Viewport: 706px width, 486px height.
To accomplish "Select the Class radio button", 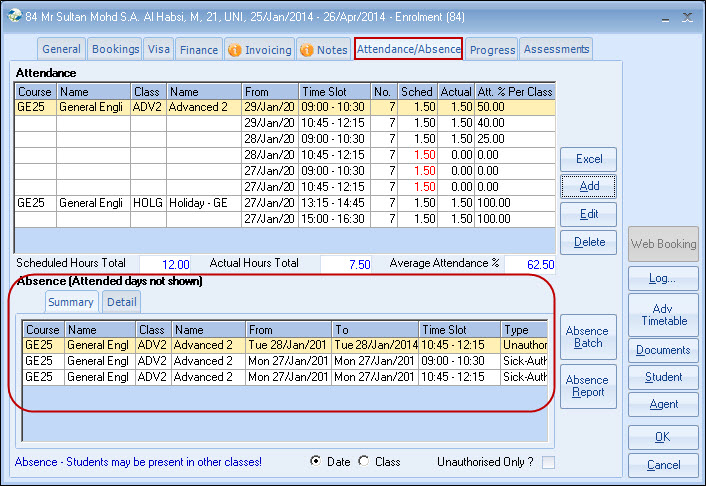I will point(366,461).
